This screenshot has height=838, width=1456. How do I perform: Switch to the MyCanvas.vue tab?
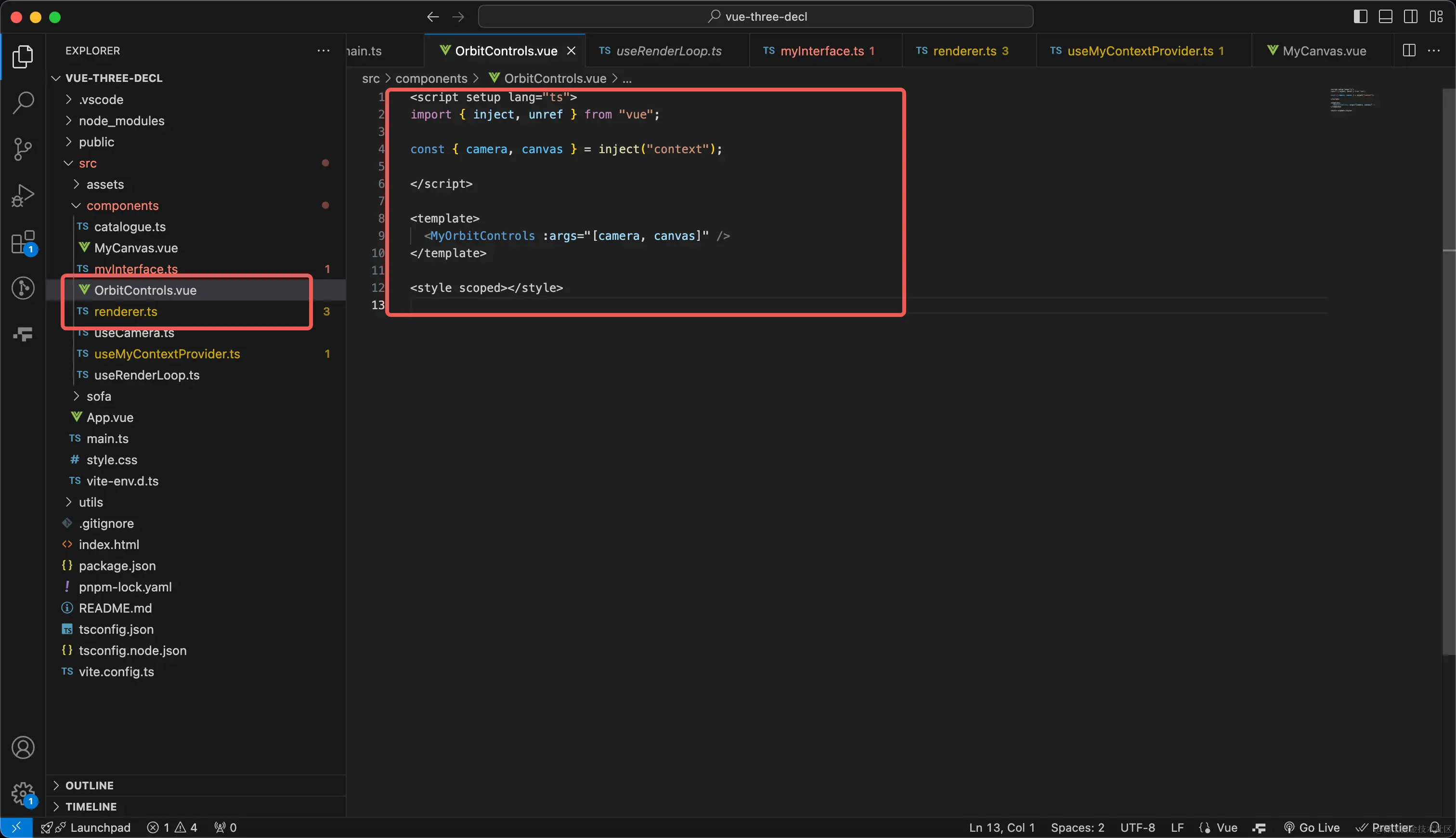pos(1324,51)
